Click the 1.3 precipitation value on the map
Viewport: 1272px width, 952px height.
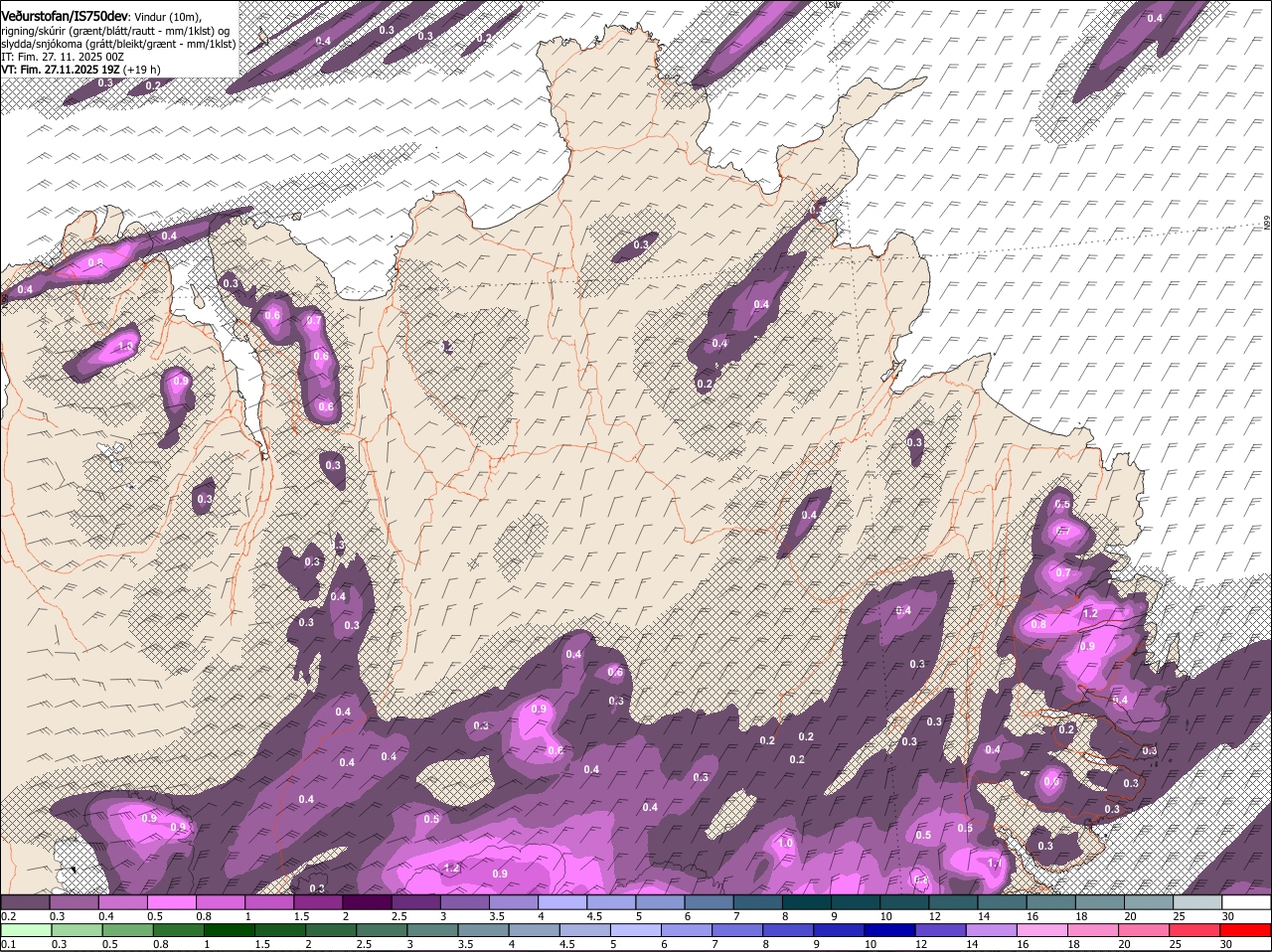click(125, 347)
